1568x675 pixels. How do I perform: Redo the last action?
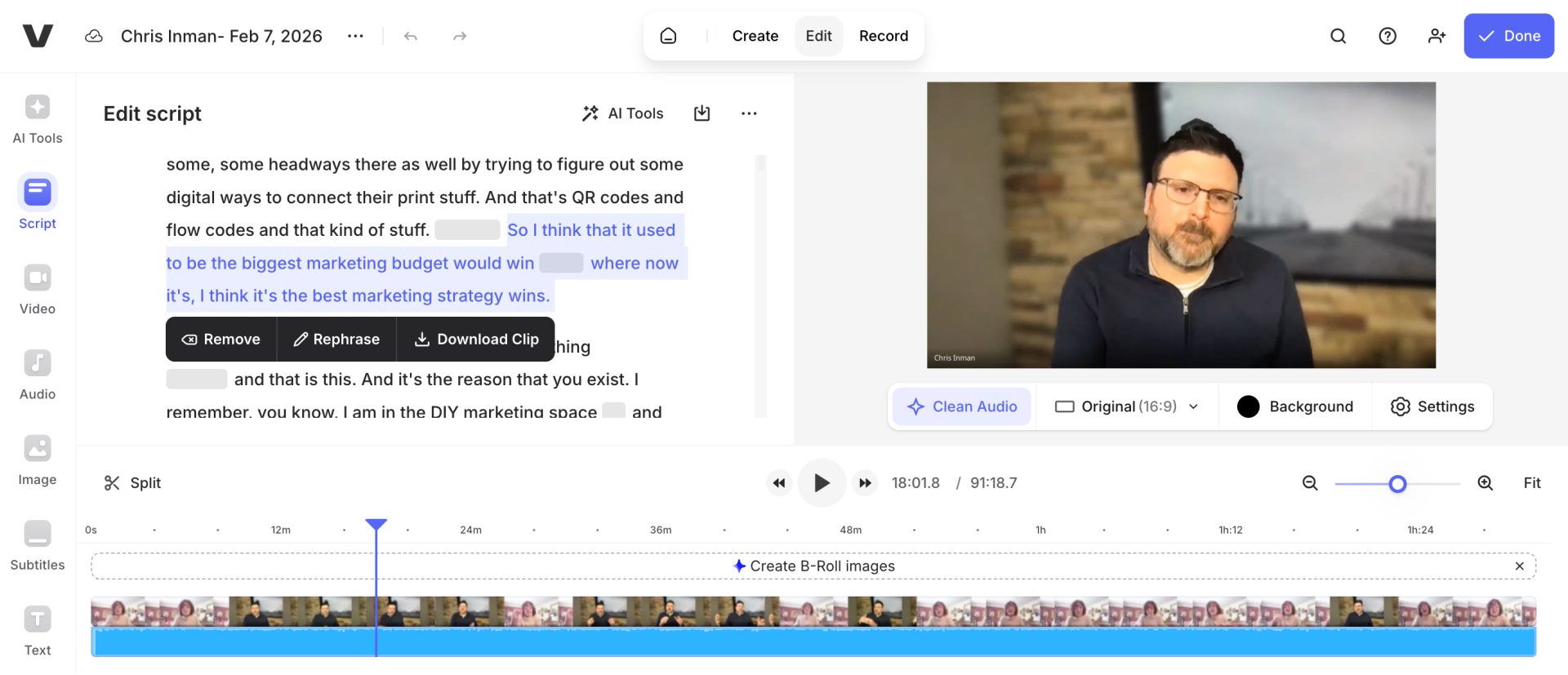coord(460,36)
